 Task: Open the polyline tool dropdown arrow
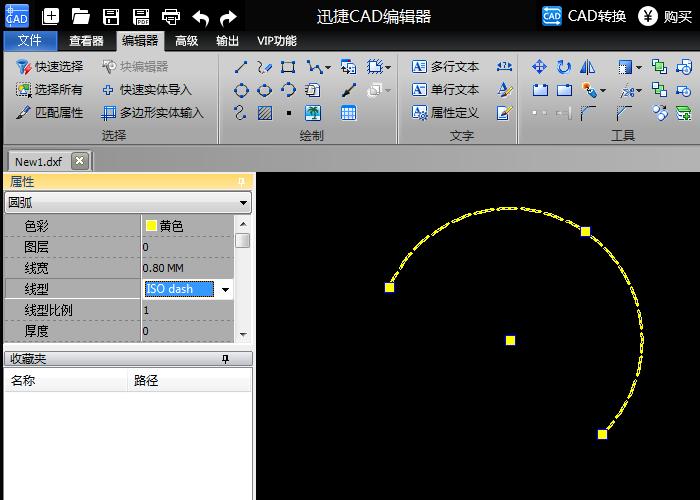pos(327,68)
